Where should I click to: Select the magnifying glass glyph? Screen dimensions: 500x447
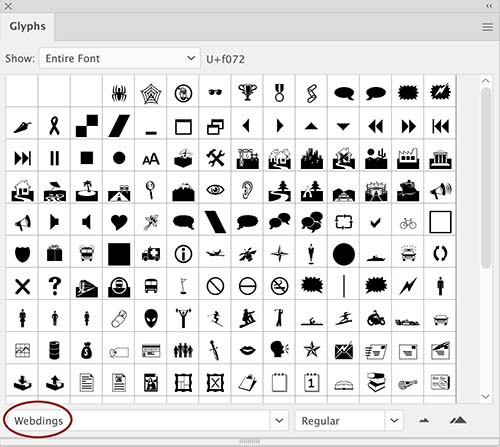(150, 189)
